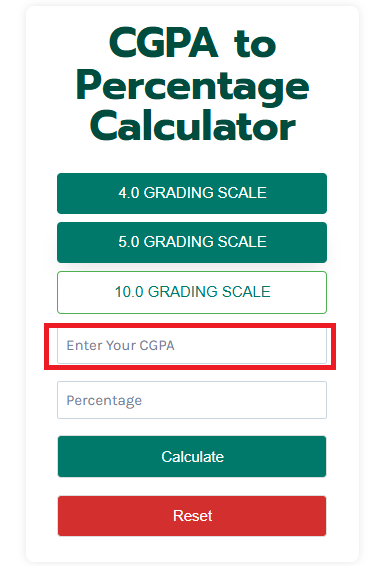Click the word CGPA in the title
Viewport: 389px width, 566px height.
pos(164,43)
